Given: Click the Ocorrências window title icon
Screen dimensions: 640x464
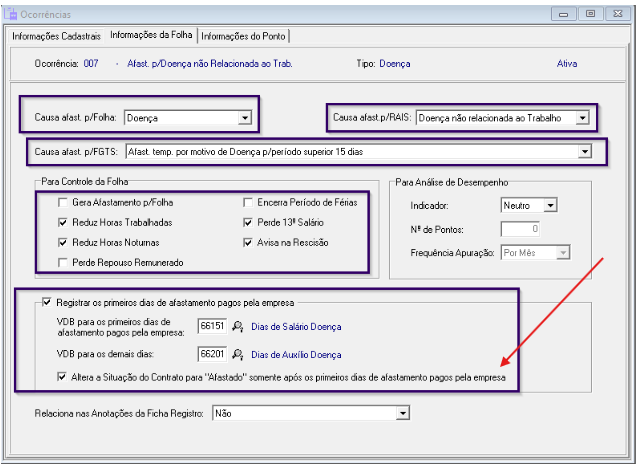Looking at the screenshot, I should click(x=12, y=14).
